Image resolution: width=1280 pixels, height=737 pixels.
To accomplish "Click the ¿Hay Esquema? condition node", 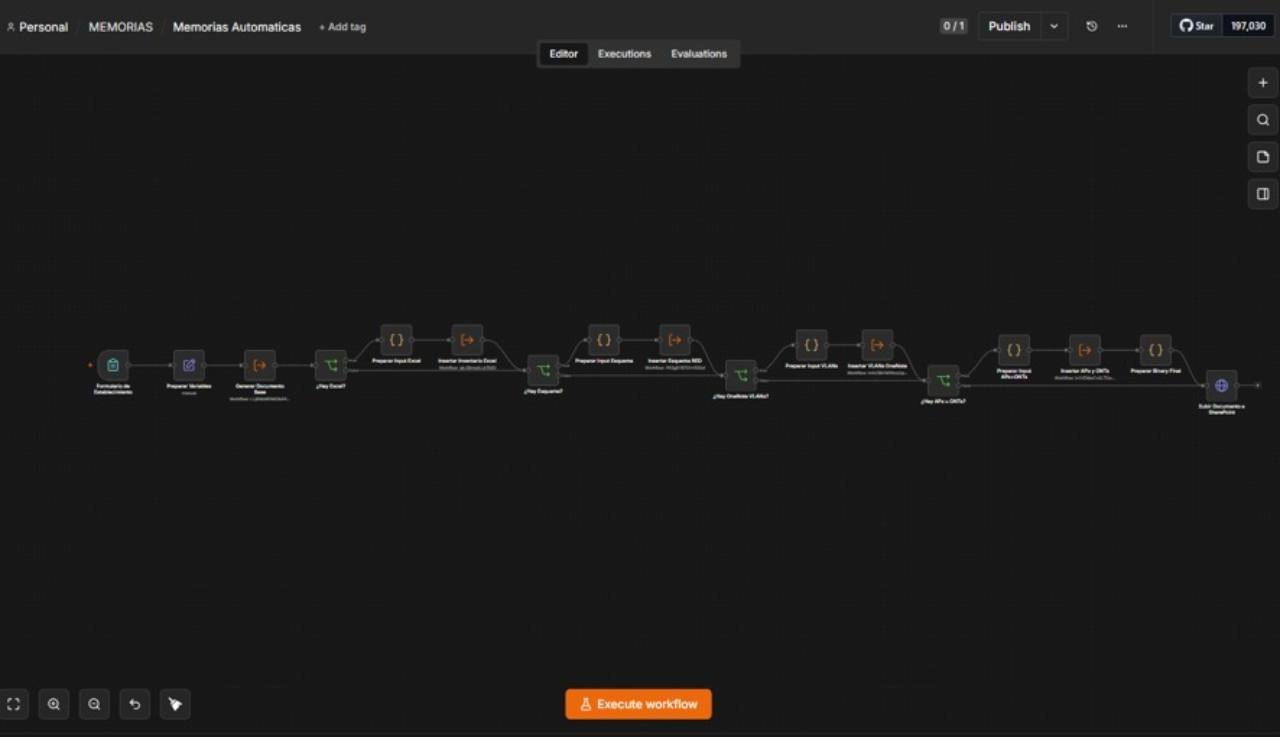I will [543, 370].
